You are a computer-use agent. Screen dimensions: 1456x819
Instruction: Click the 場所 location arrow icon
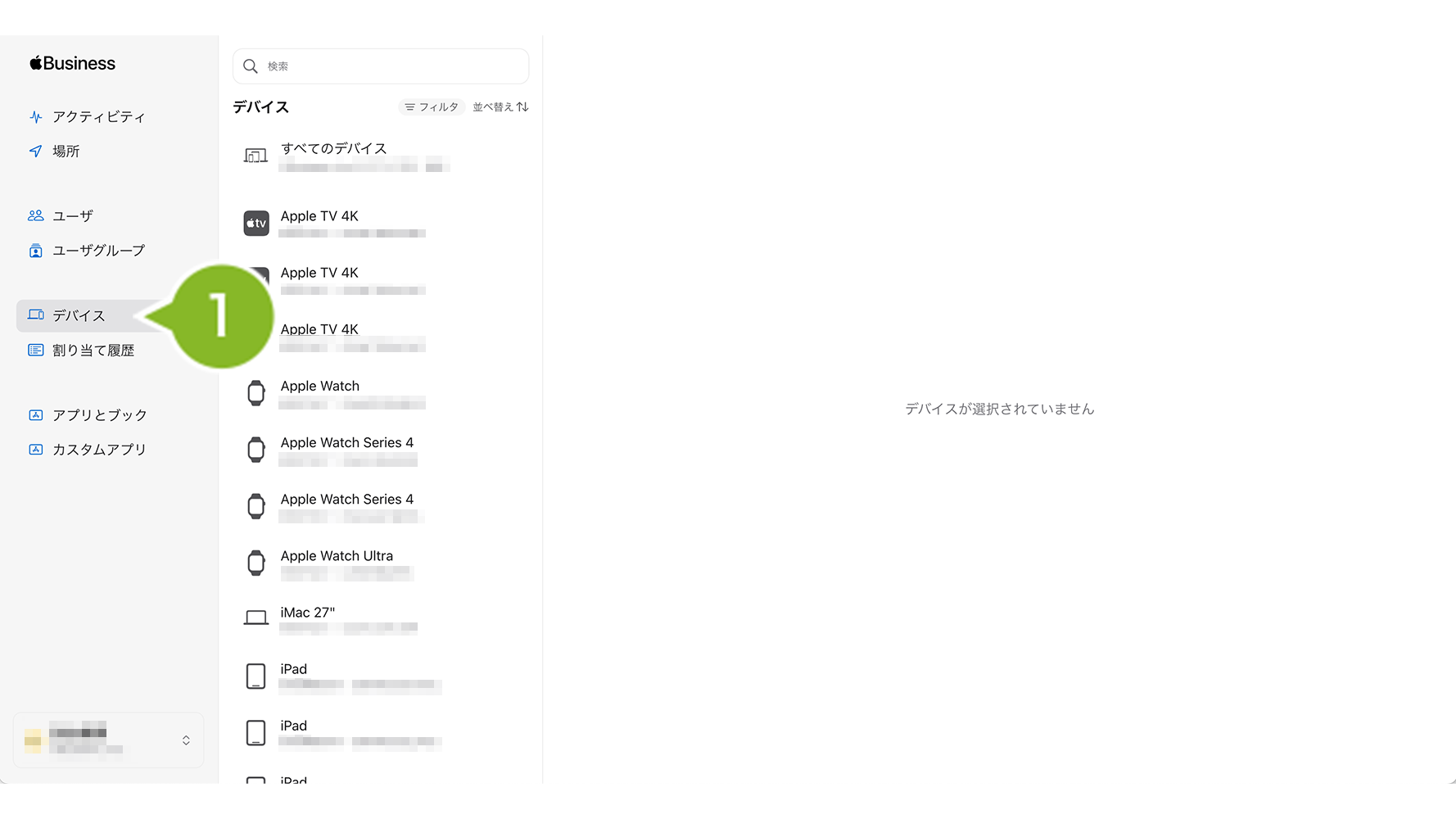point(36,151)
